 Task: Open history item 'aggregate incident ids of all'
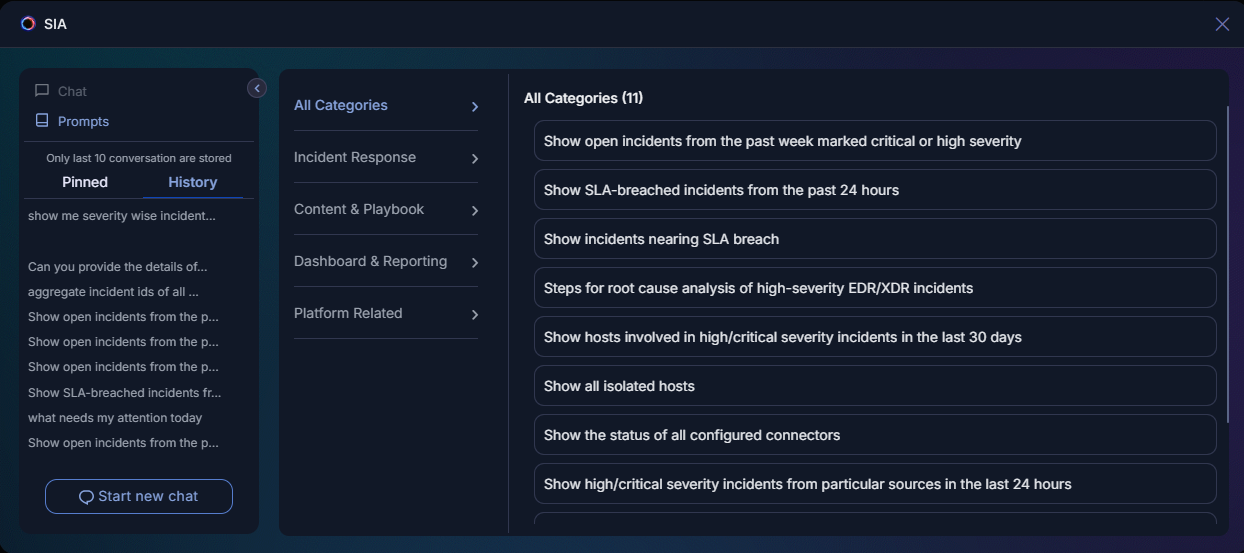[113, 292]
